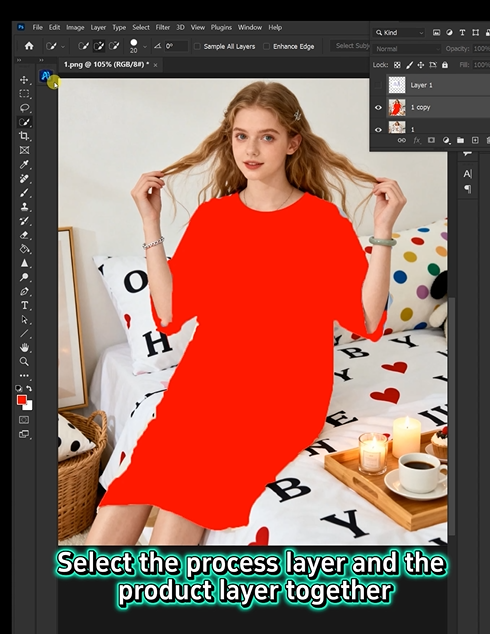This screenshot has width=490, height=634.
Task: Expand the collapsed toolbox double-arrow
Action: (19, 60)
